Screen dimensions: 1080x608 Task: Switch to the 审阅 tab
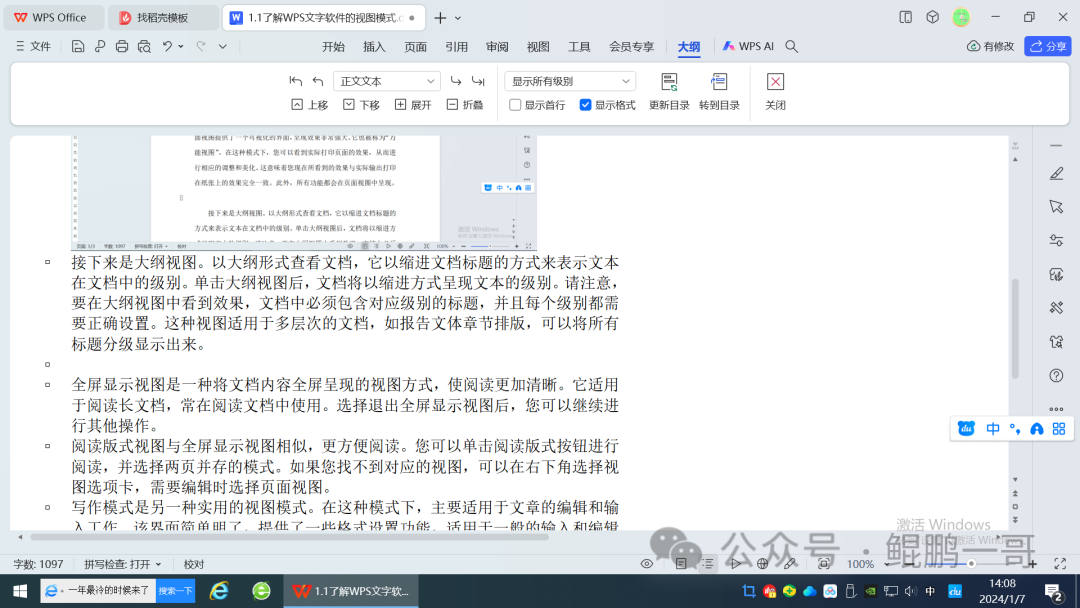coord(497,46)
